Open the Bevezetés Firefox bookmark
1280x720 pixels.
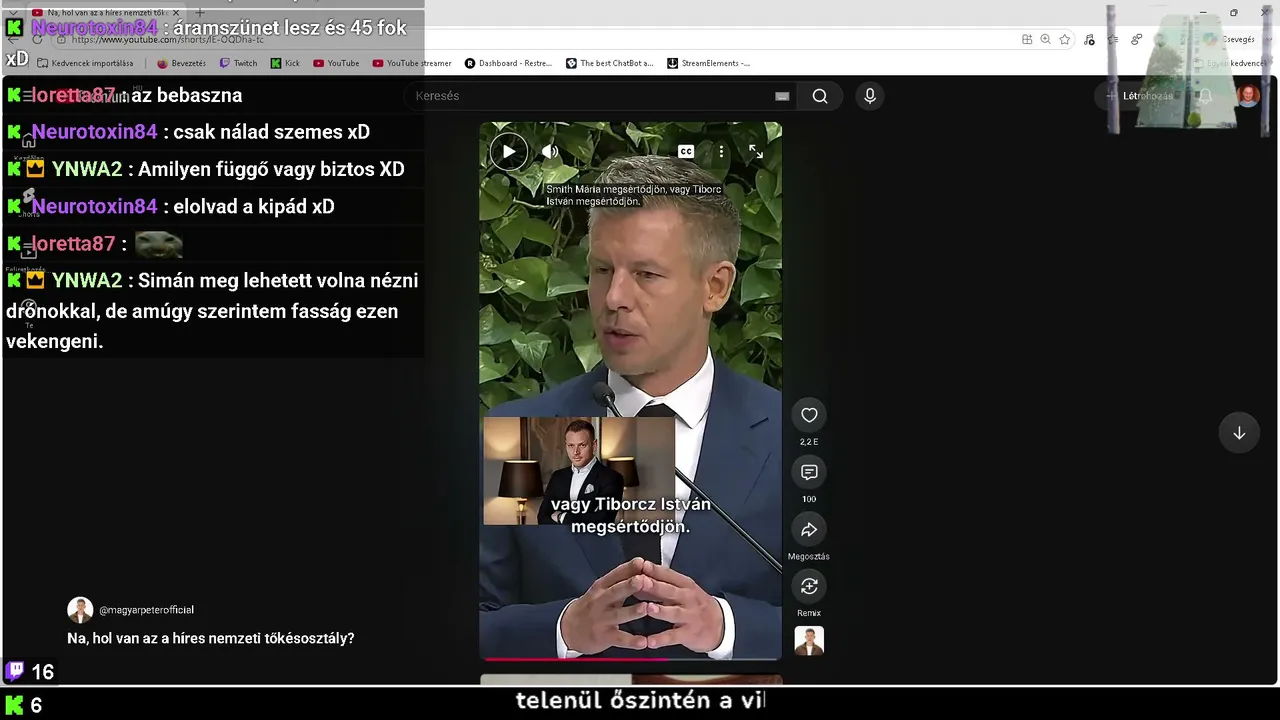(181, 63)
